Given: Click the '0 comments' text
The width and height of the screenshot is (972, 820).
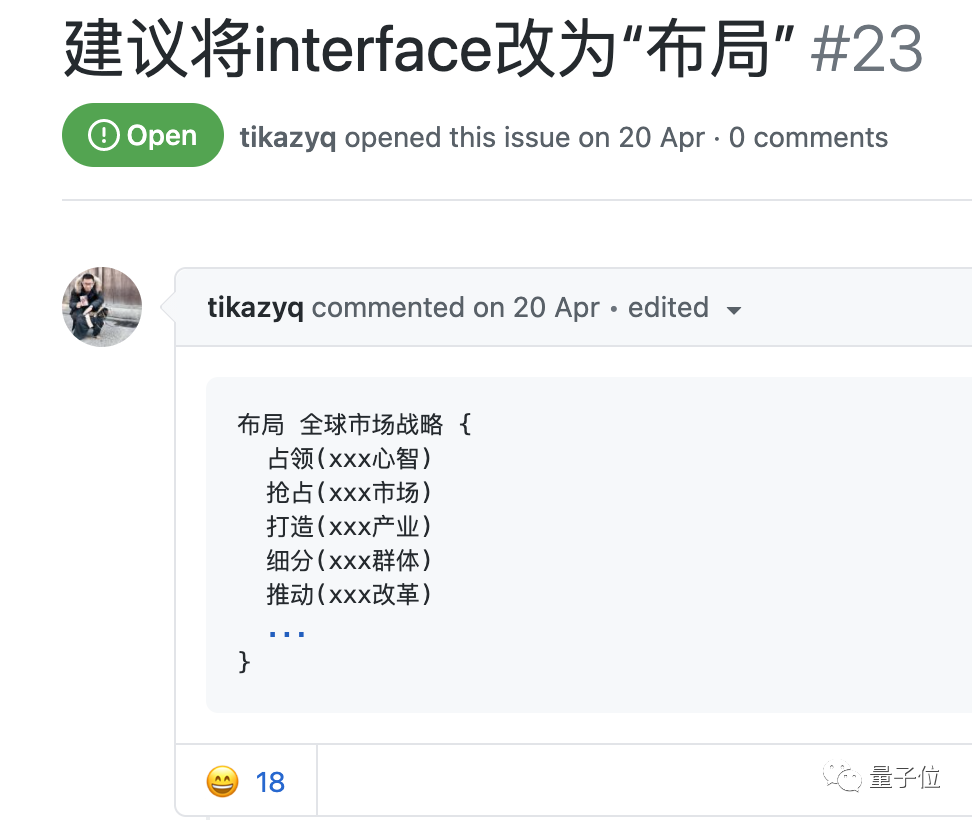Looking at the screenshot, I should (808, 137).
